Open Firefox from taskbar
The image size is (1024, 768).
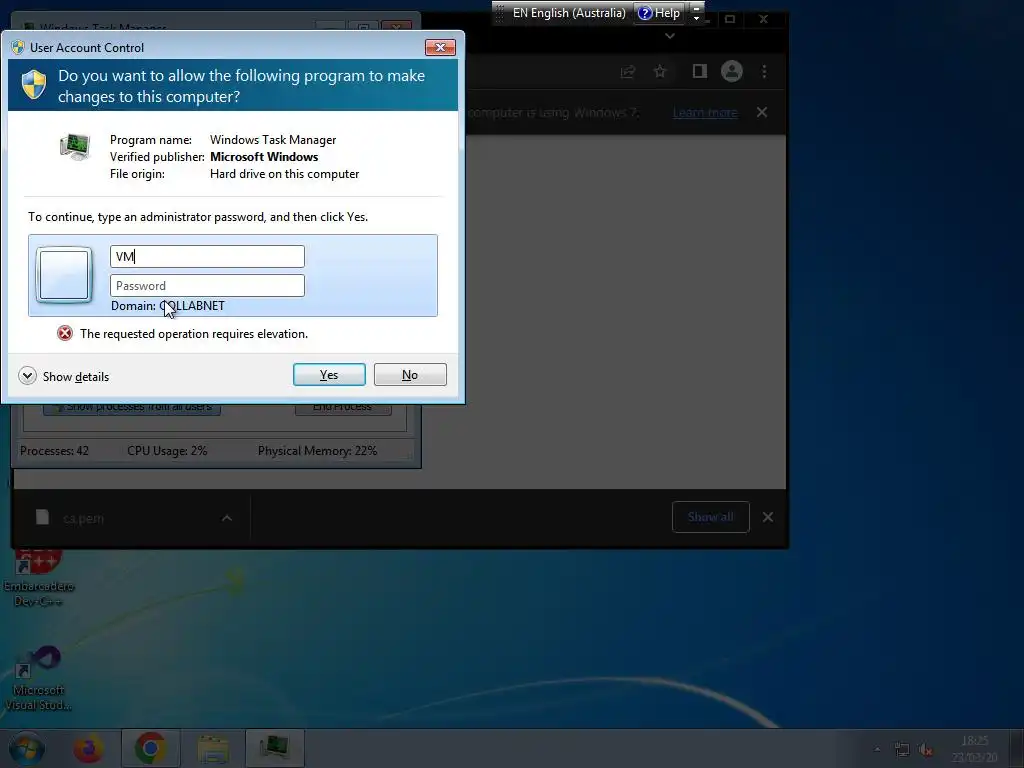pyautogui.click(x=88, y=748)
